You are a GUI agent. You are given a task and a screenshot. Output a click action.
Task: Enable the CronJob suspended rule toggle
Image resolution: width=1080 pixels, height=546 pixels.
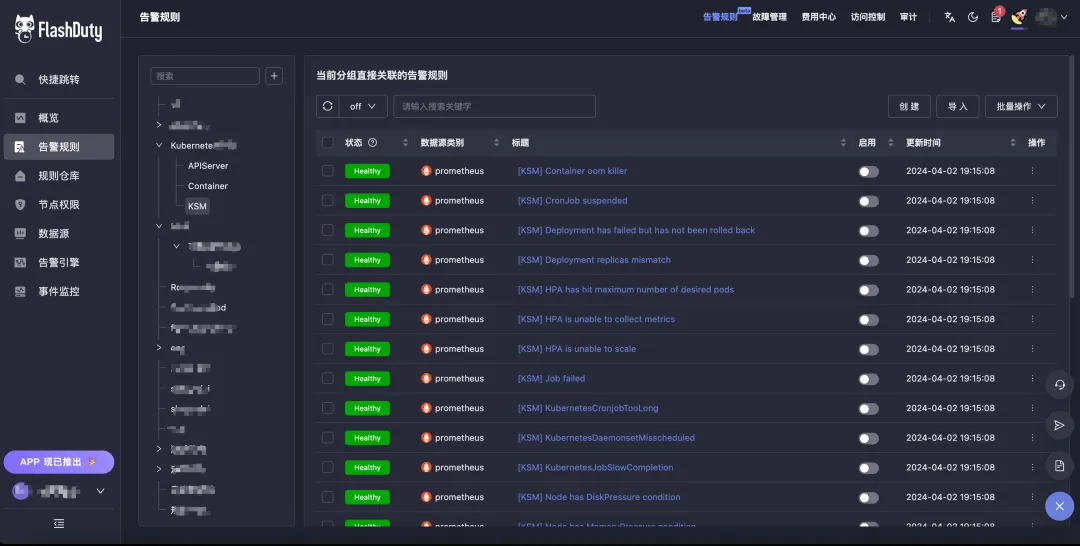(869, 201)
